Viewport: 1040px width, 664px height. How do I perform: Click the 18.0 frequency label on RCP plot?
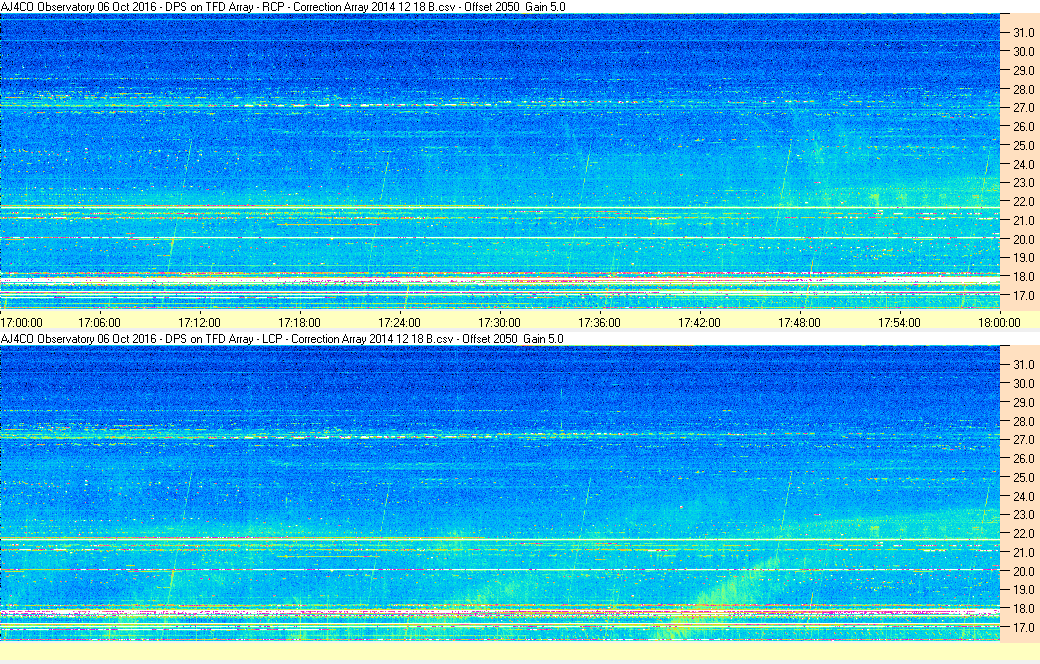point(1023,277)
